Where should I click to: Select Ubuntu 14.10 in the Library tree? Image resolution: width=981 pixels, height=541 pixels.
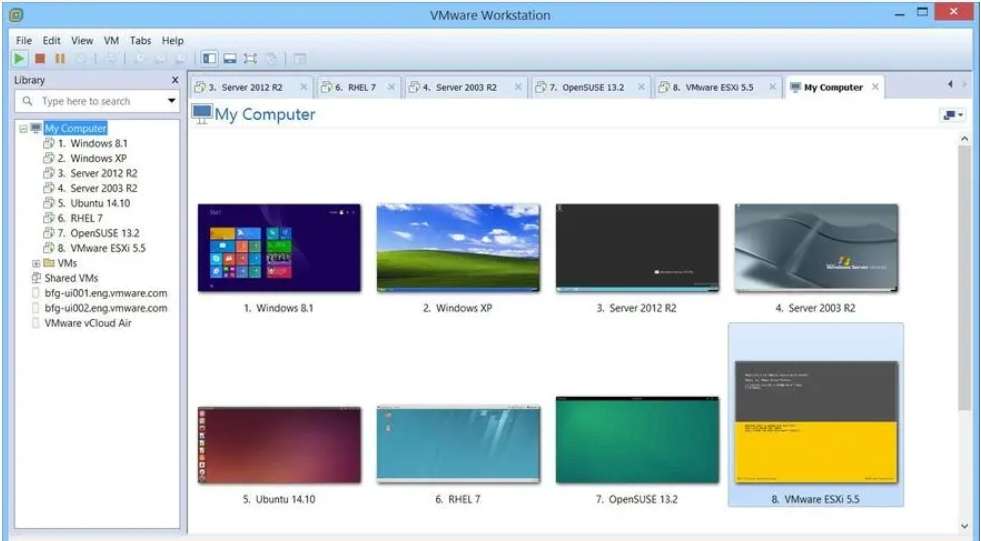click(x=100, y=203)
